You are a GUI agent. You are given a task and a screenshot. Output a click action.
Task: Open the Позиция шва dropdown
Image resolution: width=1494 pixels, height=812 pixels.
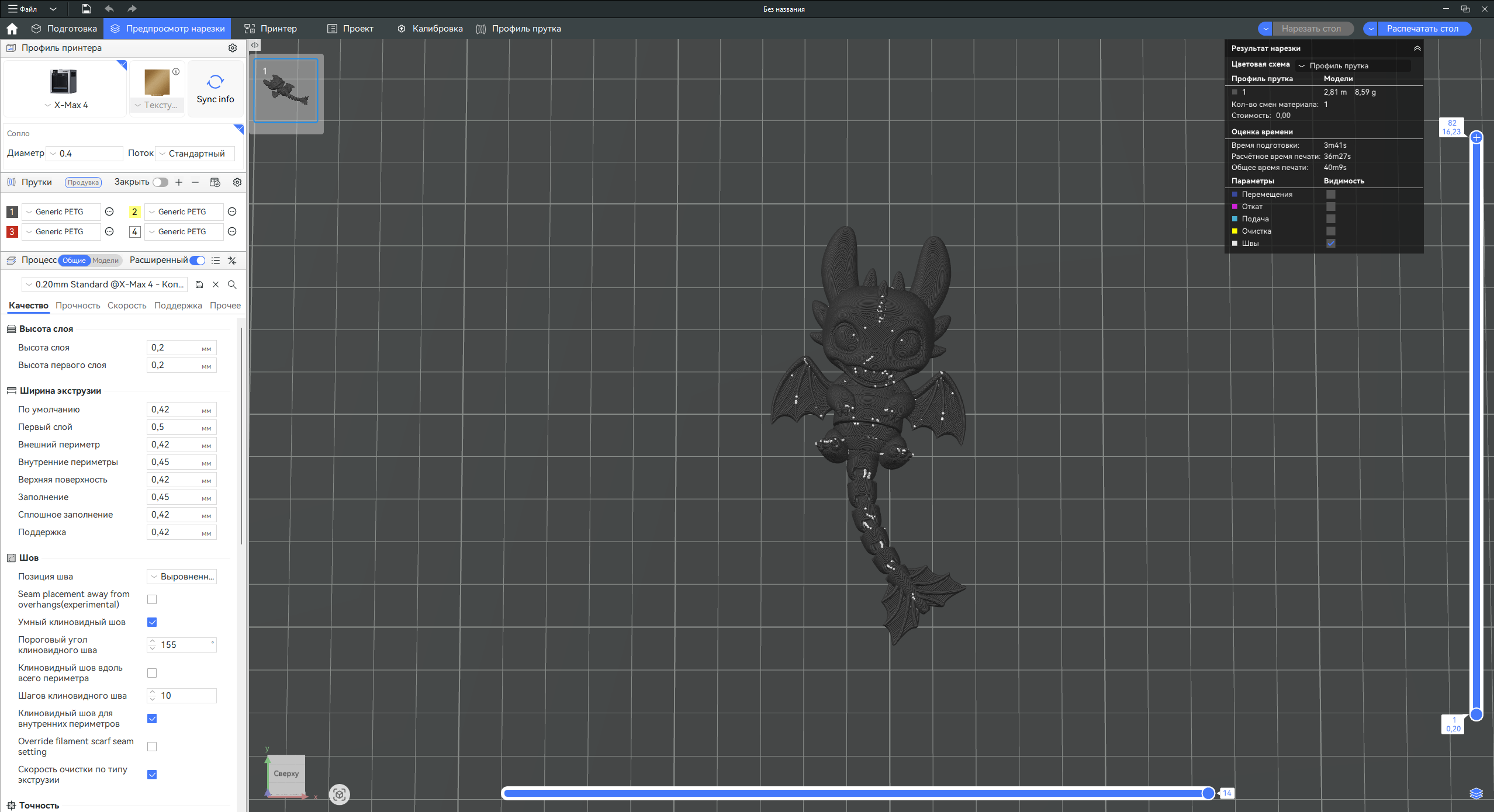coord(182,577)
